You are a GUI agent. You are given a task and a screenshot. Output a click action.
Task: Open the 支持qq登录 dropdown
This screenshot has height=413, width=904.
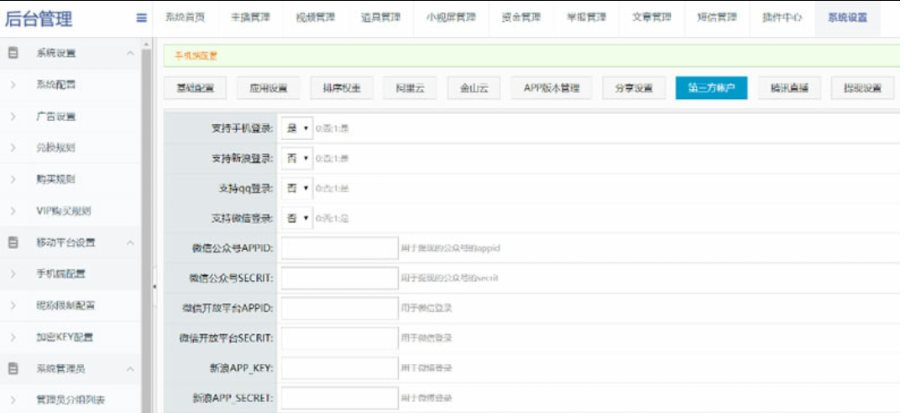pos(297,188)
